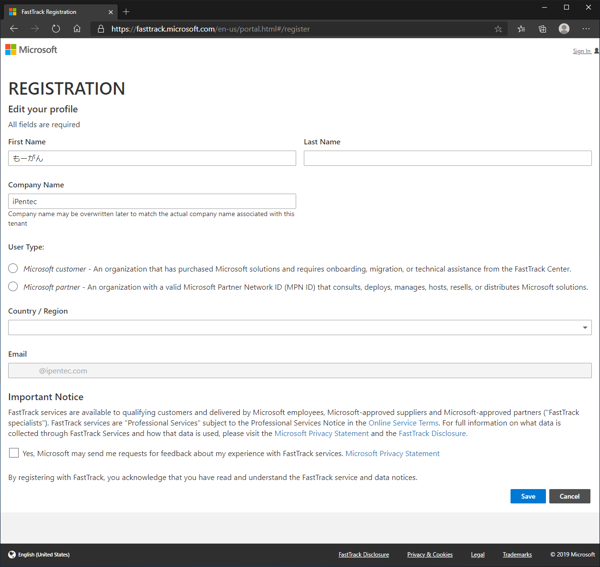Screen dimensions: 600x567
Task: Click the Cancel button
Action: click(569, 496)
